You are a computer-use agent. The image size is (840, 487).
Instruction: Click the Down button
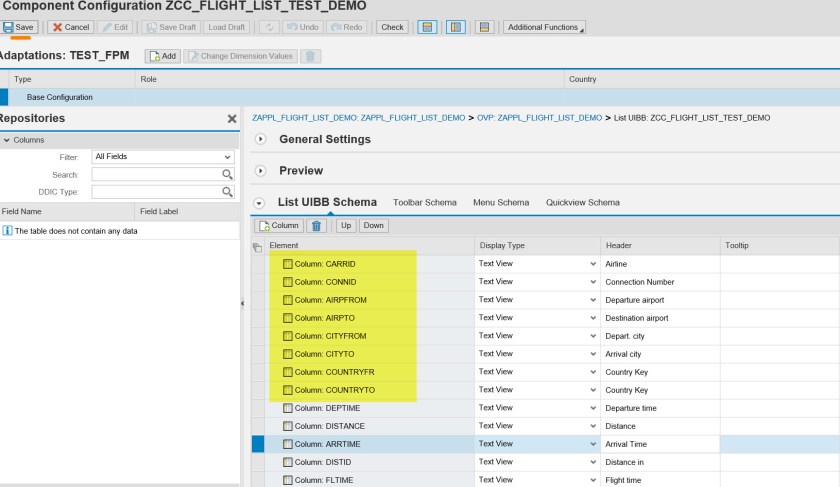click(373, 226)
